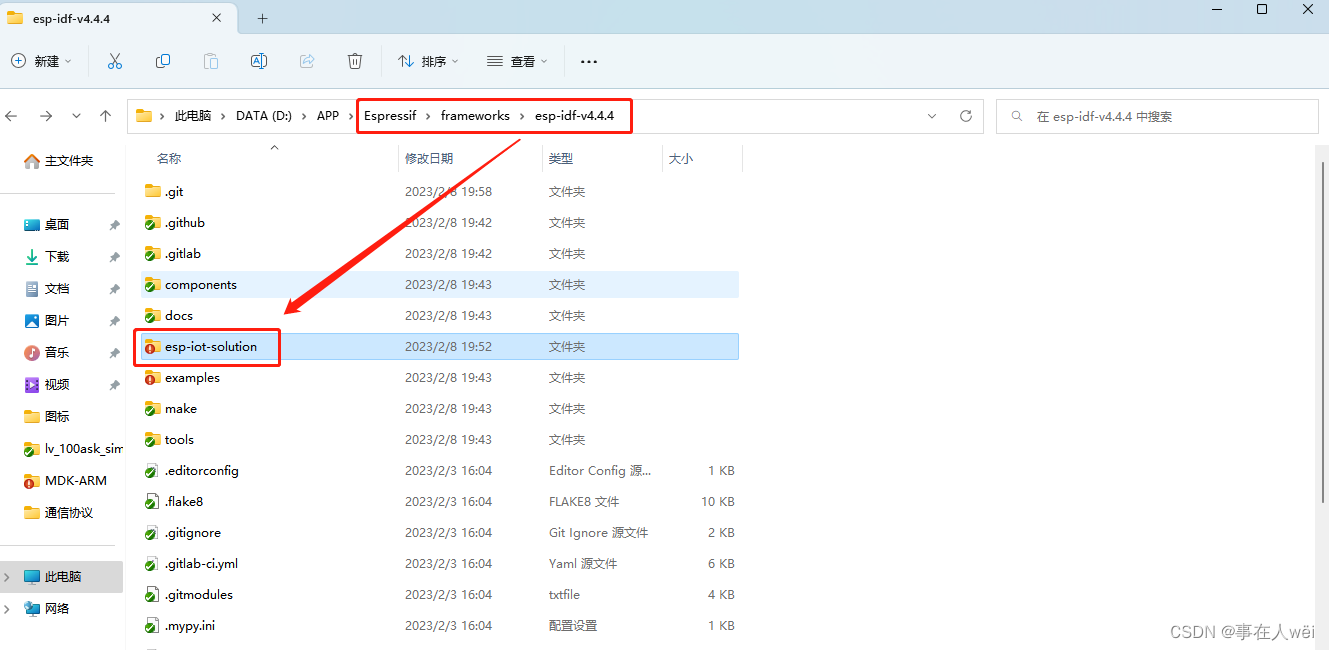This screenshot has height=650, width=1329.
Task: Go up one folder level arrow
Action: pos(105,116)
